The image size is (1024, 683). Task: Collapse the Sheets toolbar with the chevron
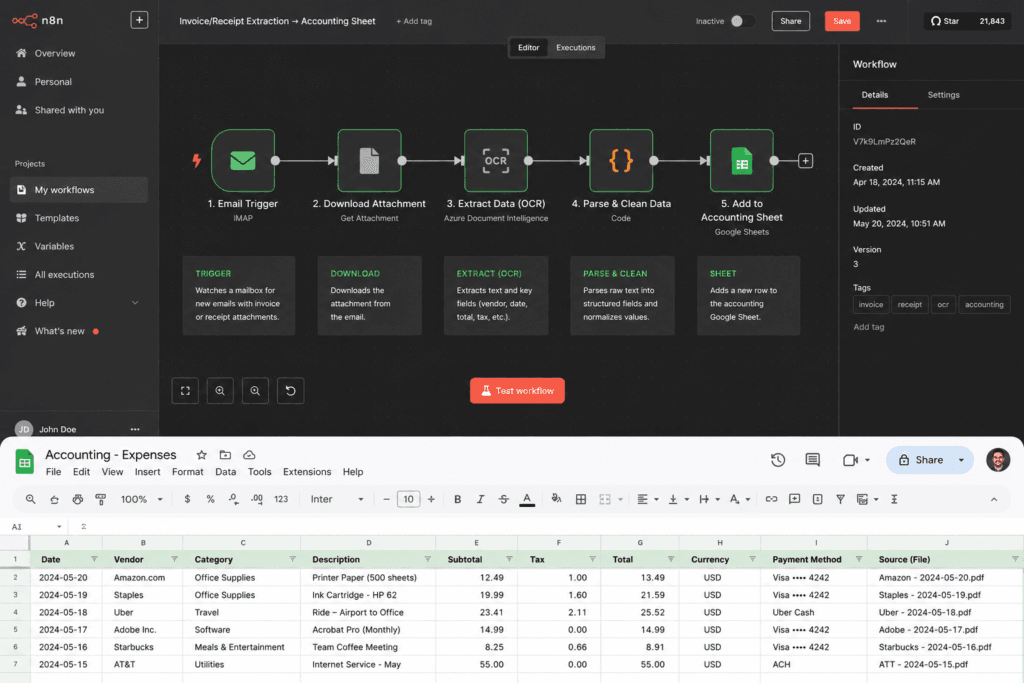994,499
